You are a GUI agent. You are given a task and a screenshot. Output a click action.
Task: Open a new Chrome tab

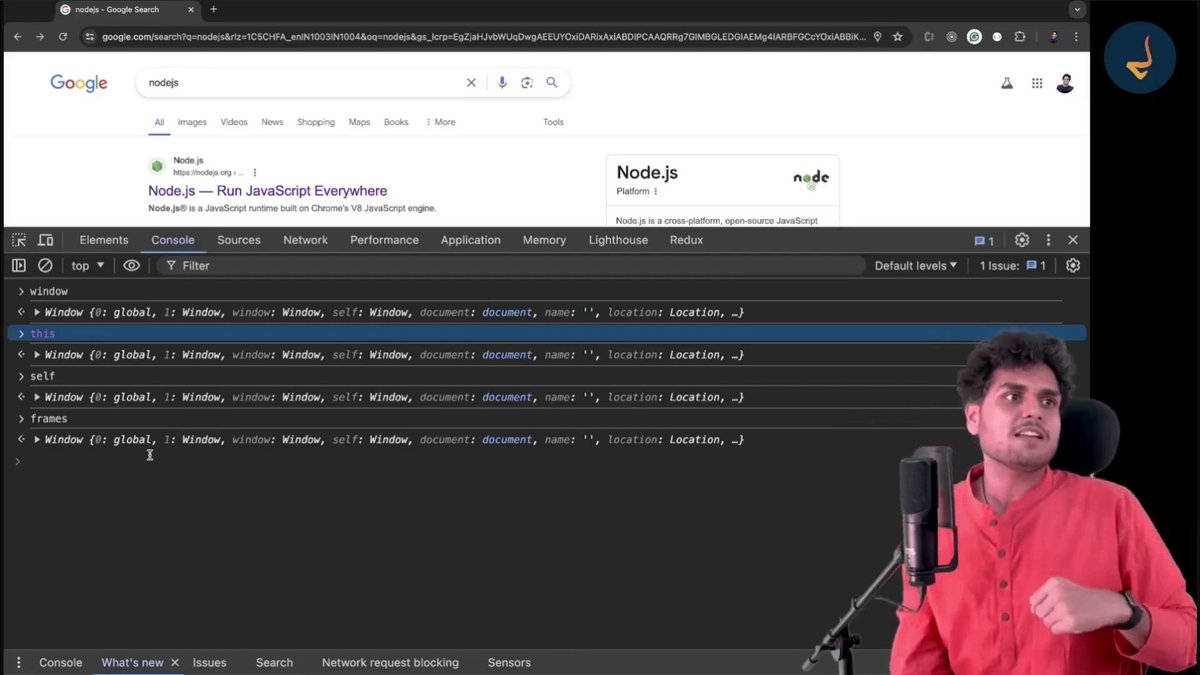[x=213, y=10]
